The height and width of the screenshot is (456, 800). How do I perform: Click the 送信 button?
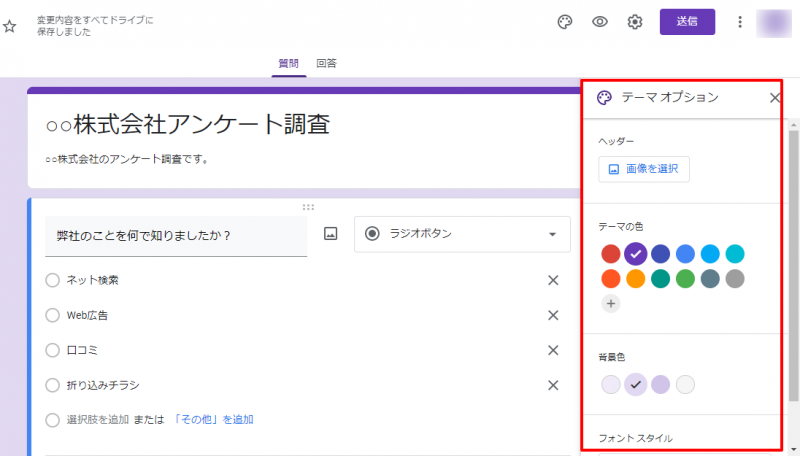[687, 21]
